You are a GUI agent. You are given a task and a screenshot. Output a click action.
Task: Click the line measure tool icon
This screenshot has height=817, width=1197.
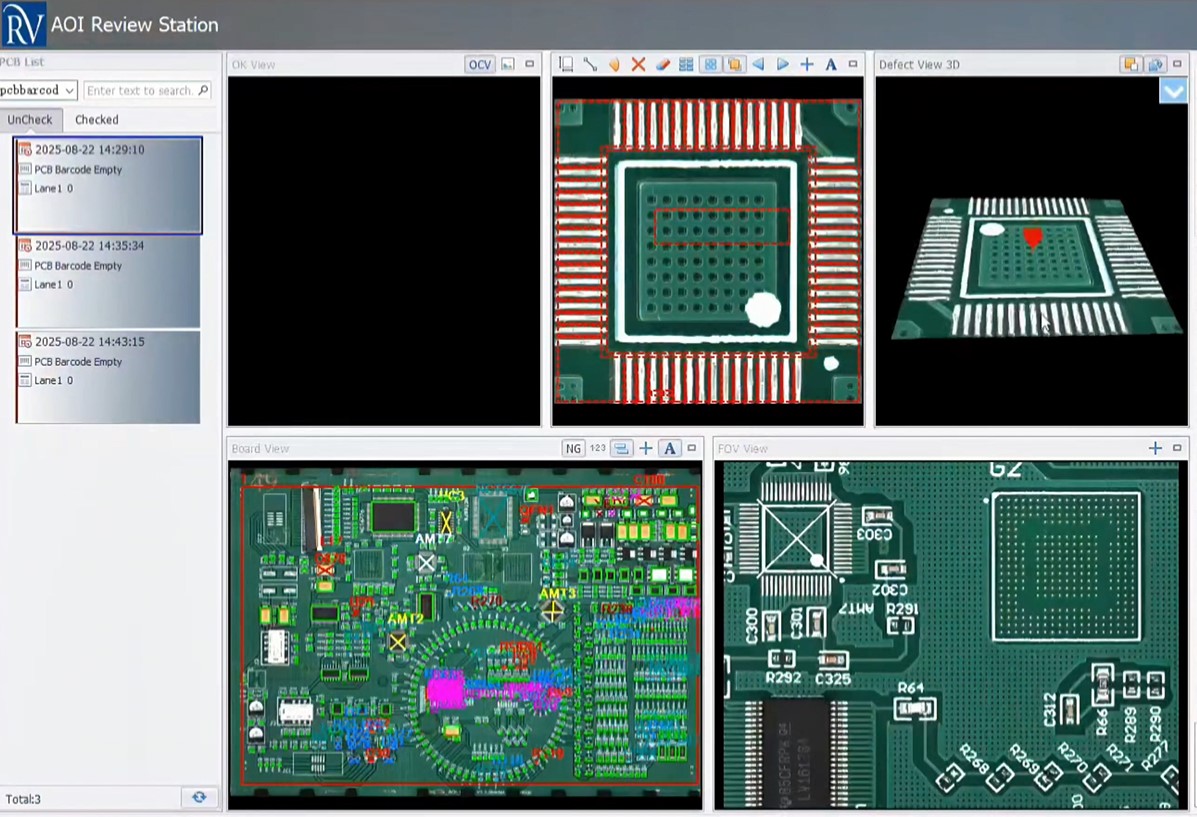pyautogui.click(x=590, y=65)
